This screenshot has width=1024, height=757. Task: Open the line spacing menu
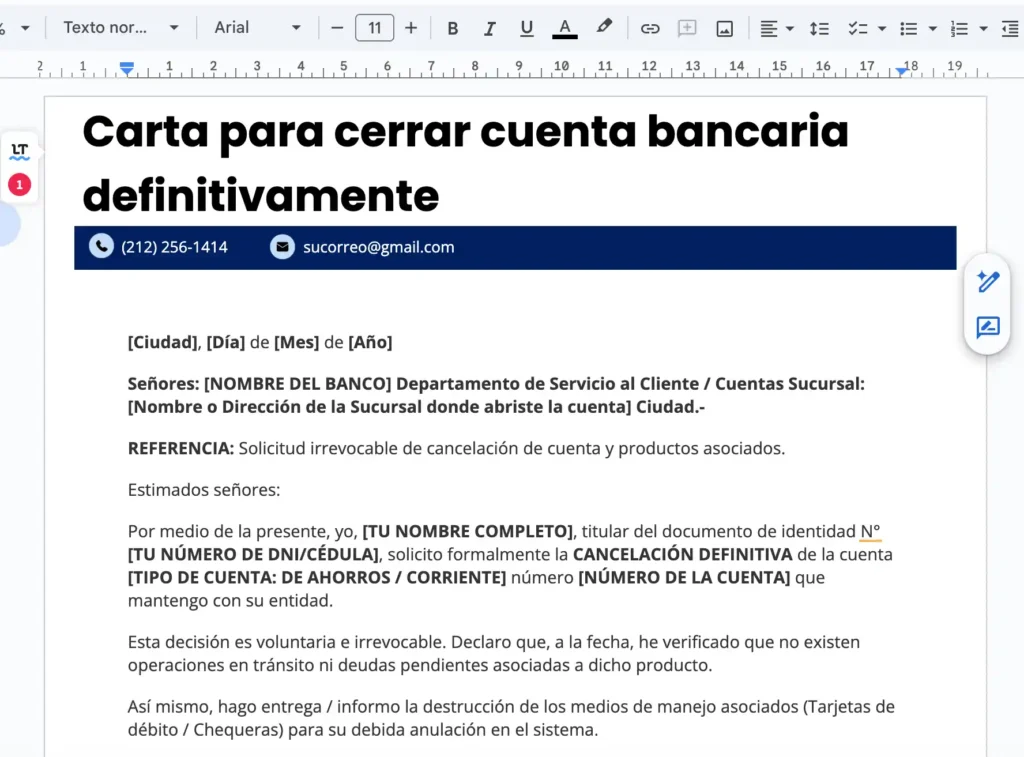820,27
